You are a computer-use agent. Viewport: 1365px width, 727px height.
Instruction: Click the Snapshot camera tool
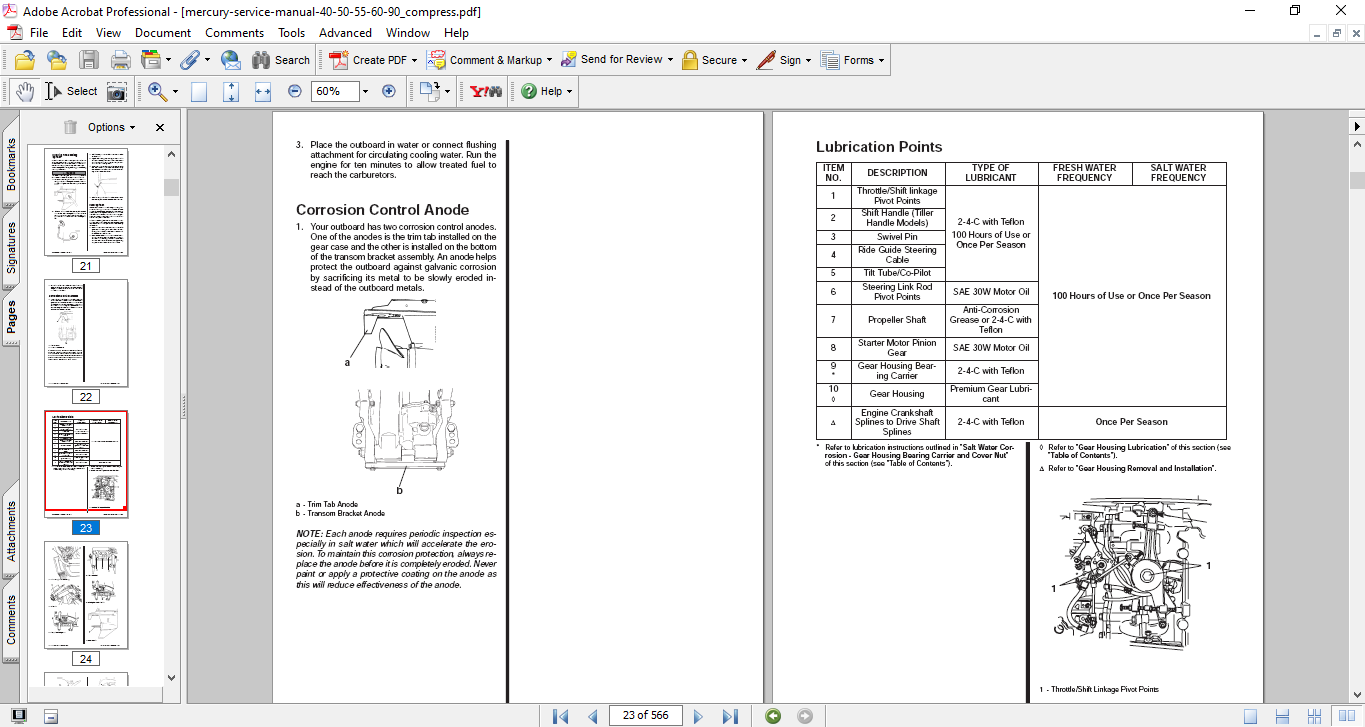point(117,91)
